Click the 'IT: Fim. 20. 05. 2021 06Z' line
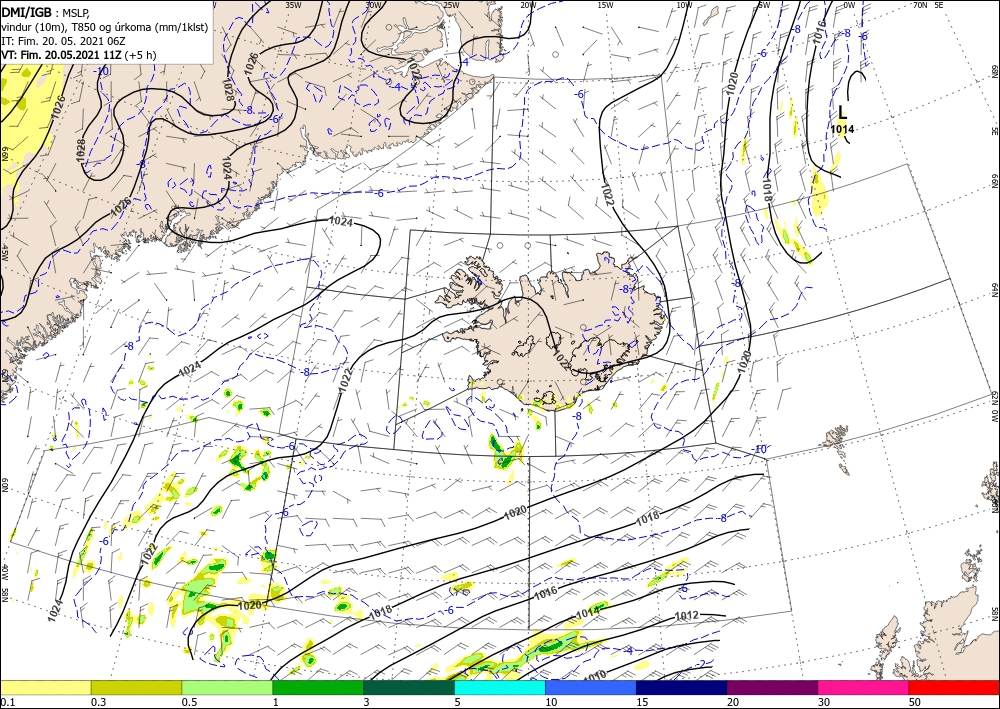This screenshot has width=1000, height=709. [x=63, y=41]
